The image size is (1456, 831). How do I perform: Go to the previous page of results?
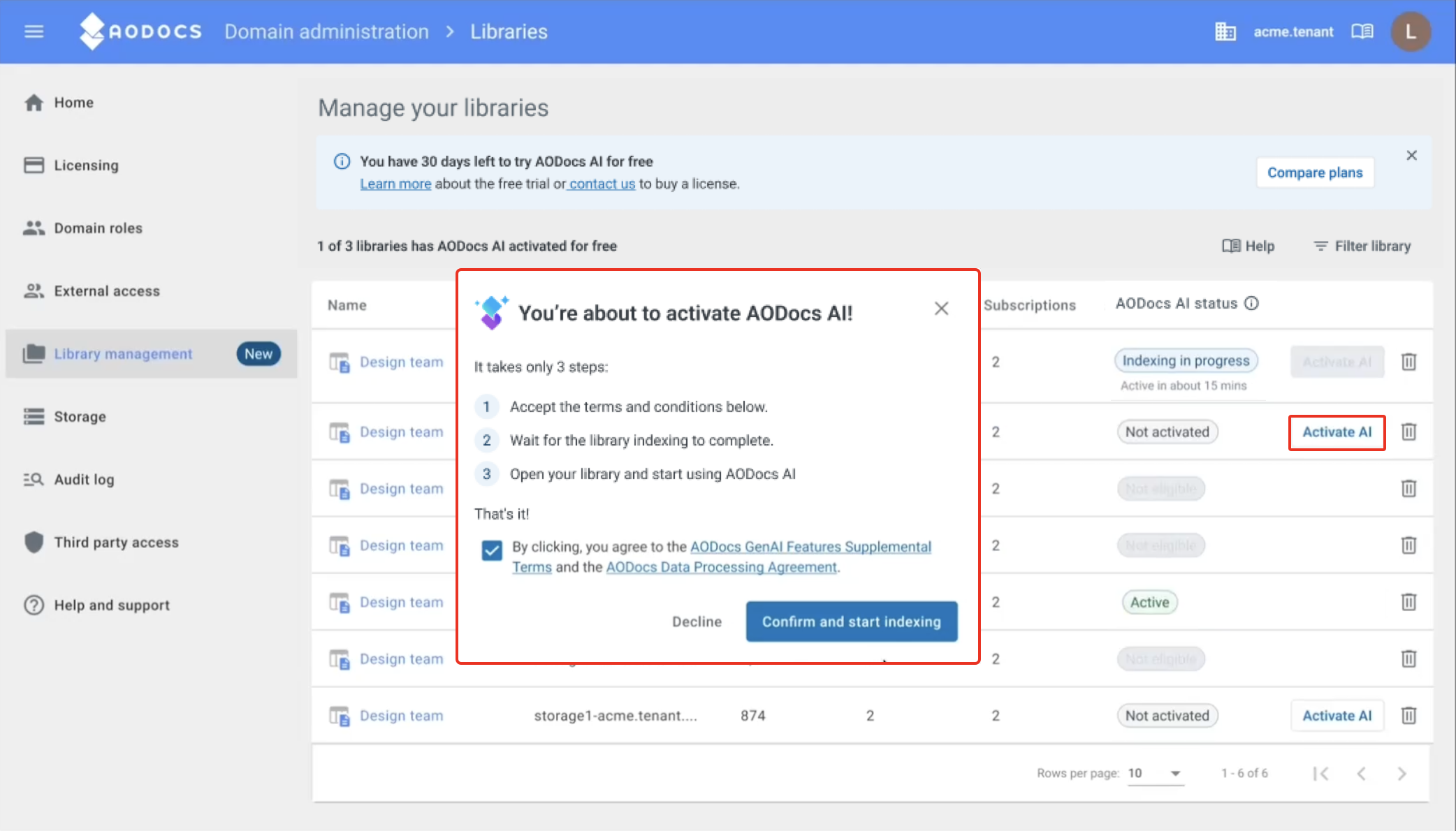(x=1361, y=773)
